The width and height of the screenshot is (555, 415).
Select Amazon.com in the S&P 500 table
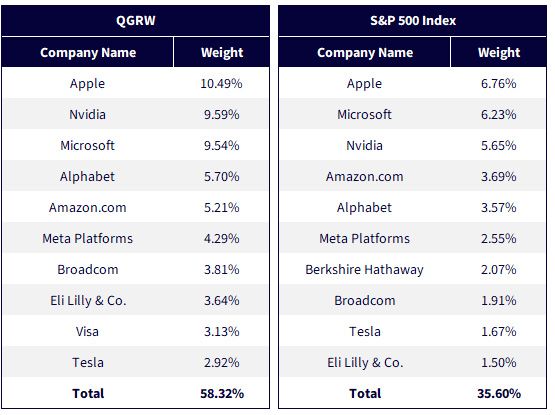(x=365, y=177)
